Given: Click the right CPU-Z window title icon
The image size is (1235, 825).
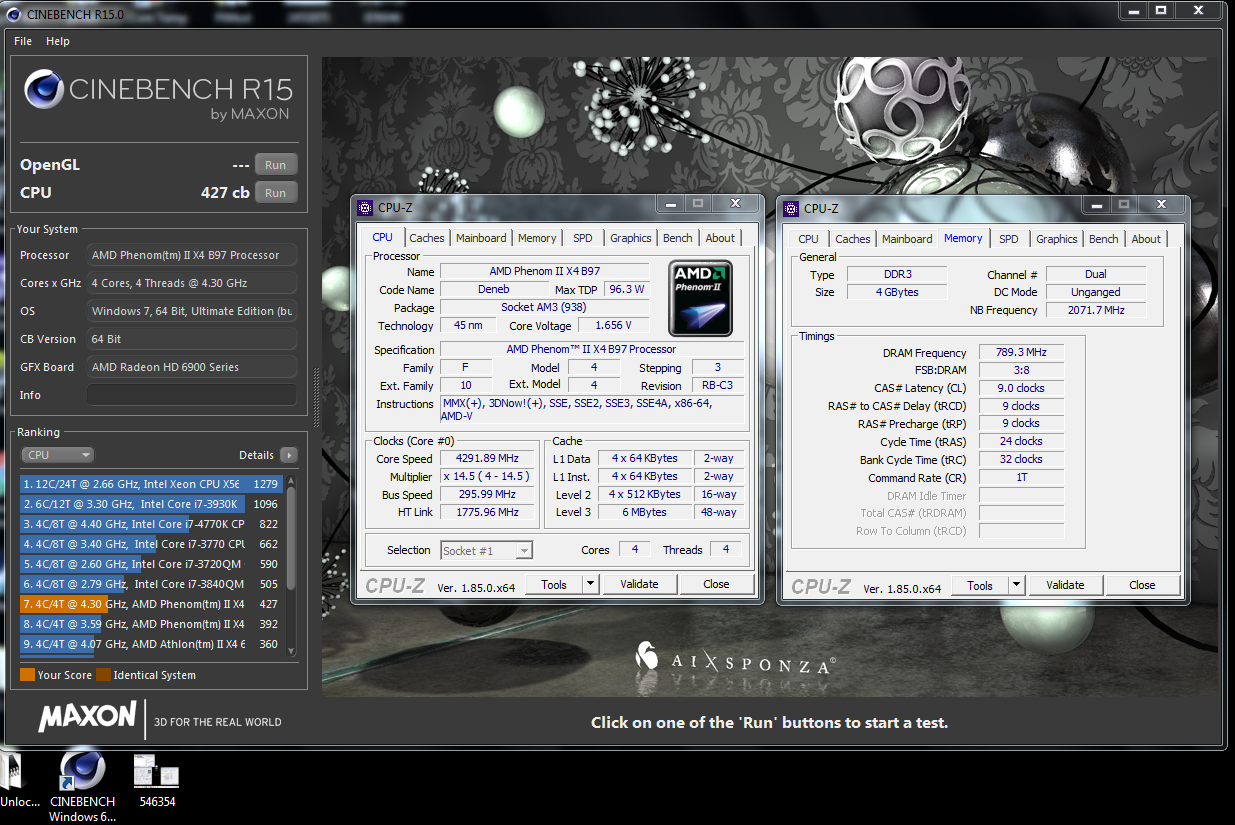Looking at the screenshot, I should (792, 208).
